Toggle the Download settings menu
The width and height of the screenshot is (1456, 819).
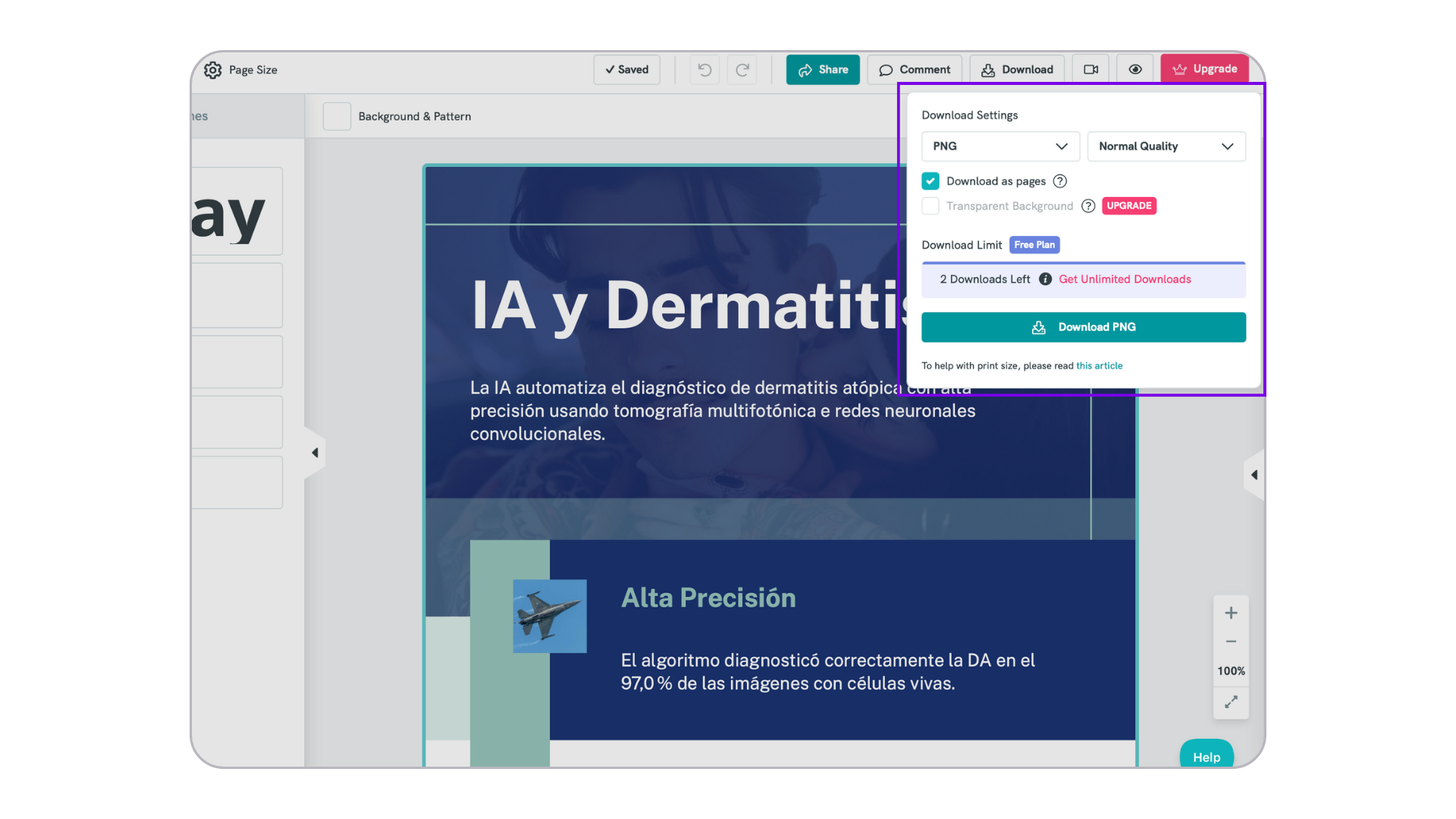click(x=1017, y=70)
